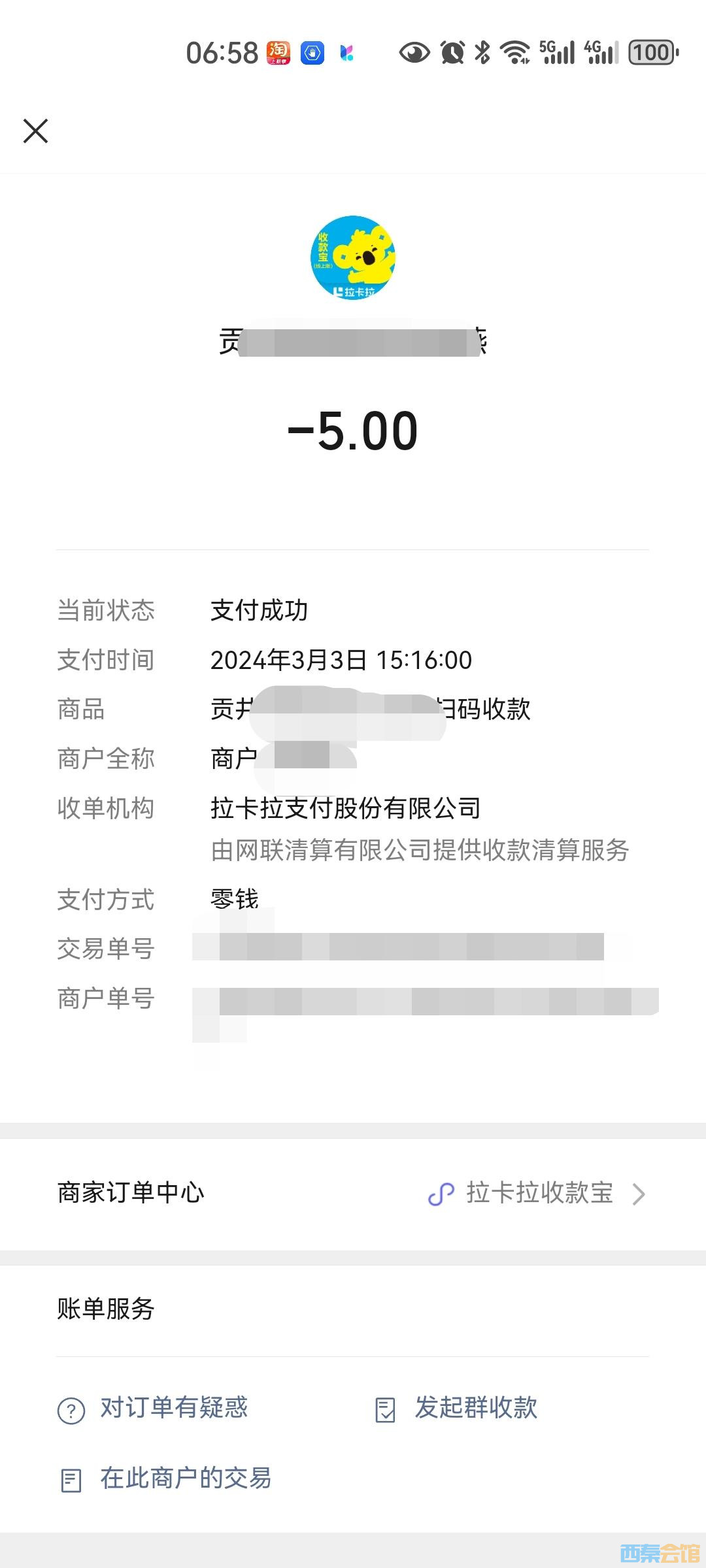The image size is (706, 1568).
Task: Tap the question mark help icon
Action: coord(71,1411)
